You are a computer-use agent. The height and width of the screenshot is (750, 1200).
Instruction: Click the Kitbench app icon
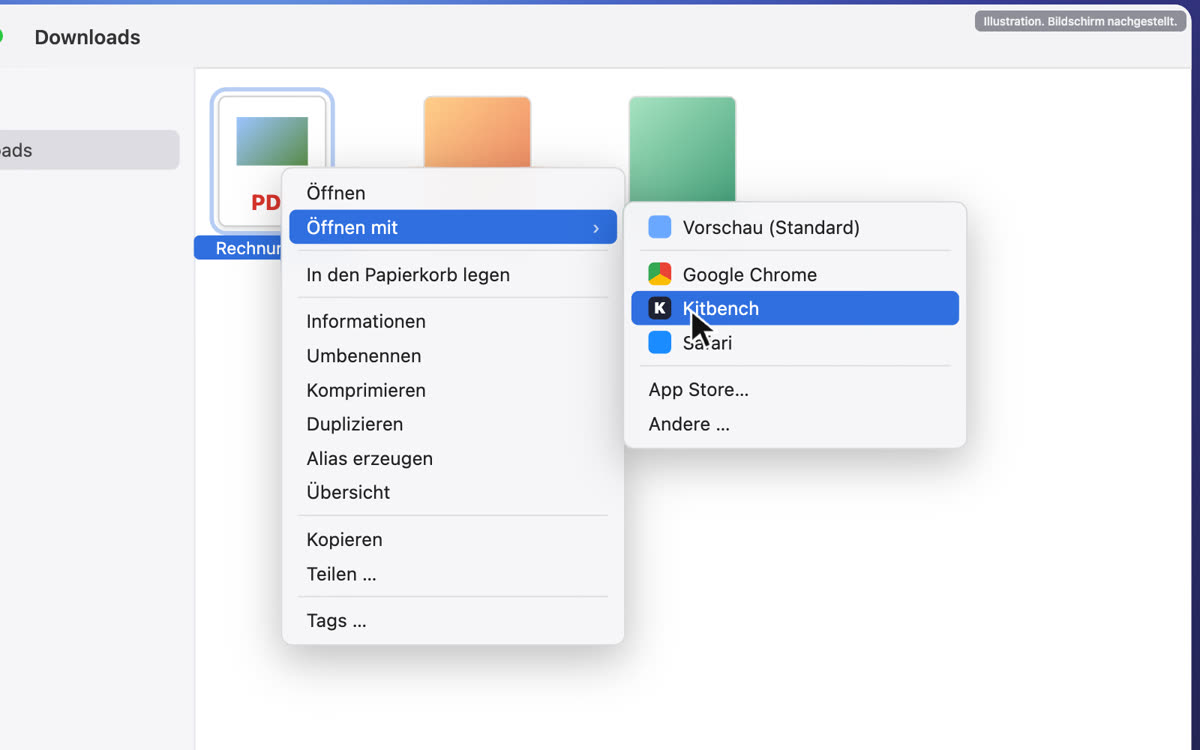(x=660, y=308)
